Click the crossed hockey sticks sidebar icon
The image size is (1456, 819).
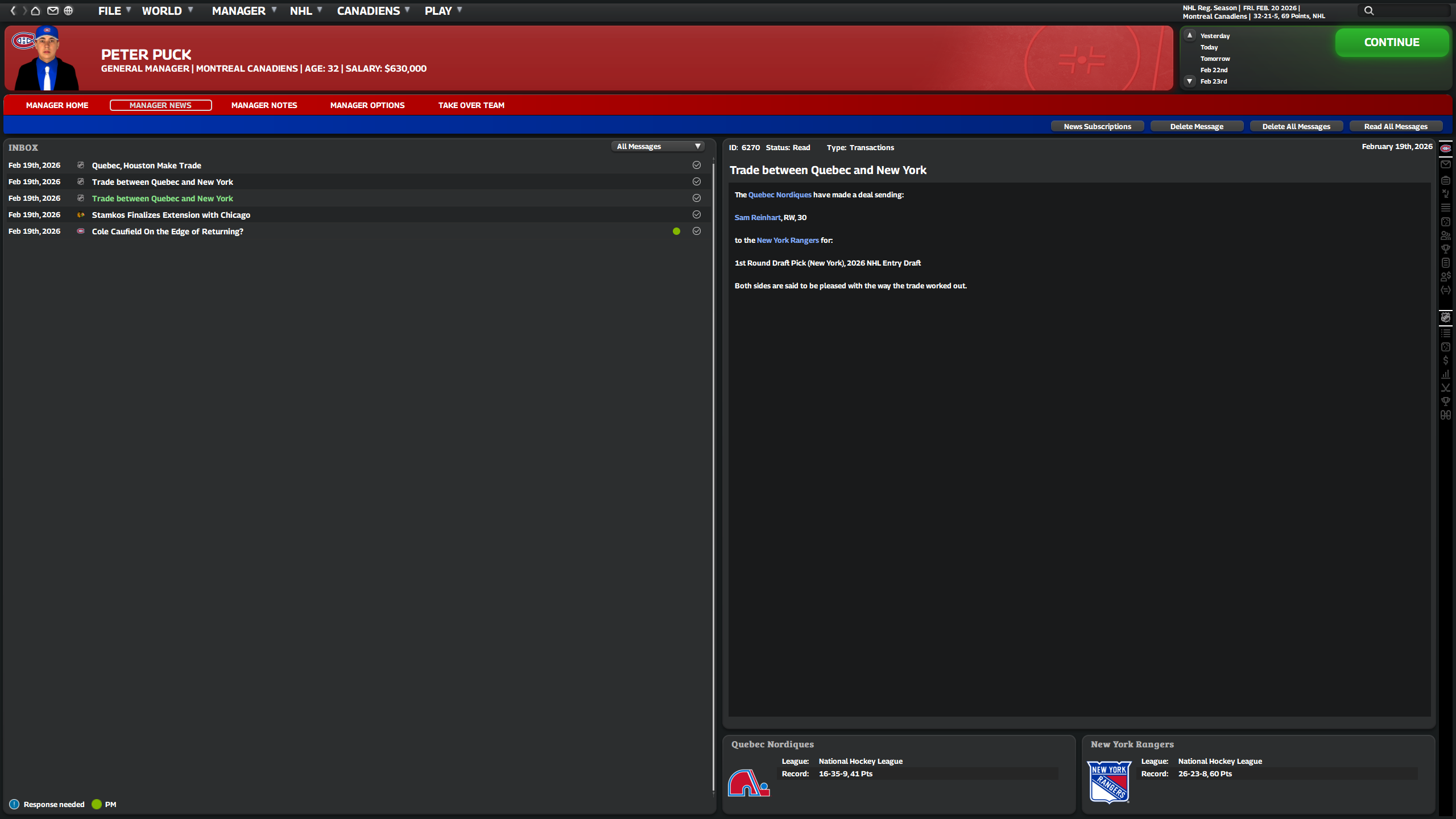click(1445, 388)
